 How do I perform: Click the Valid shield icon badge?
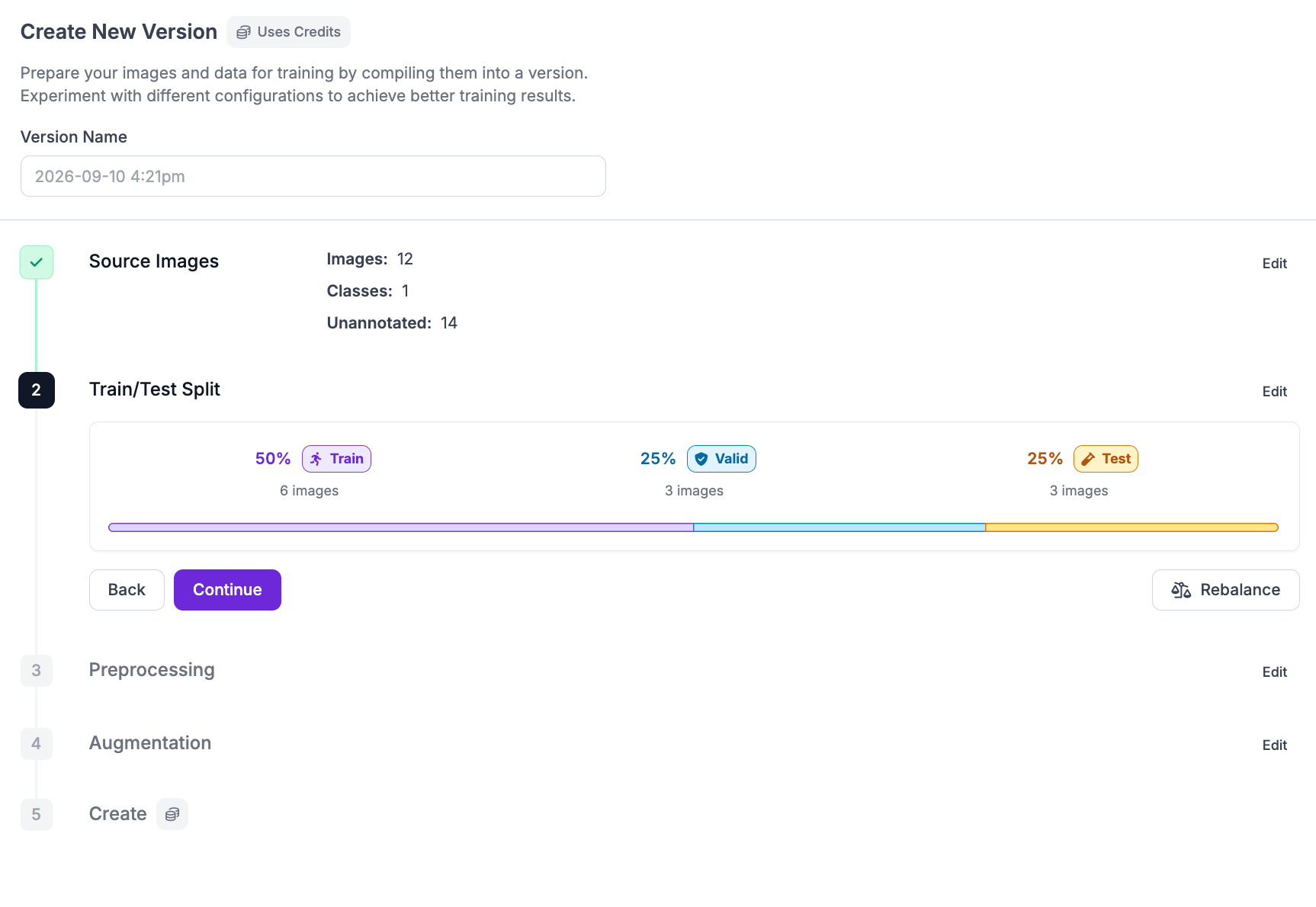tap(721, 459)
